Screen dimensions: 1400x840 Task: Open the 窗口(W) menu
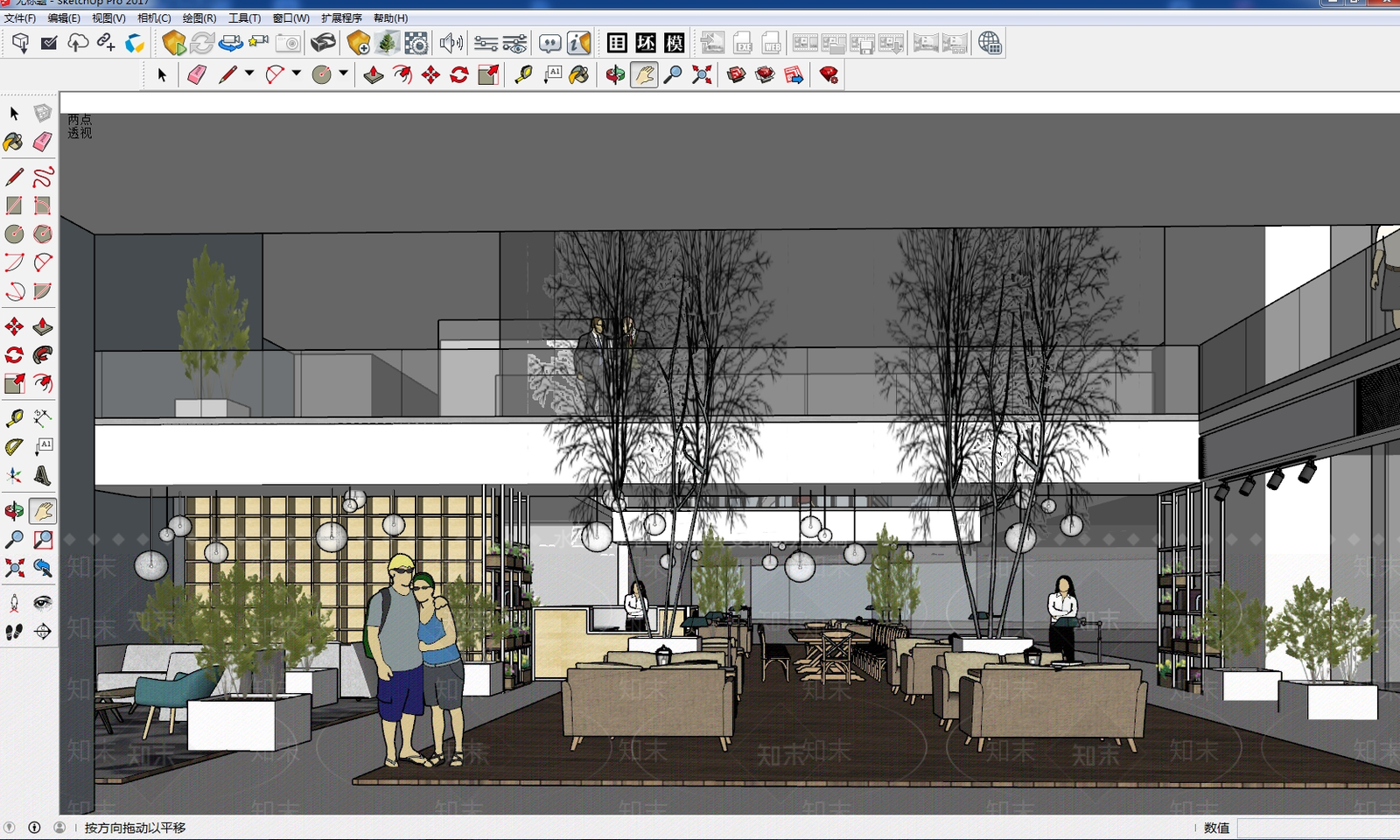[290, 17]
